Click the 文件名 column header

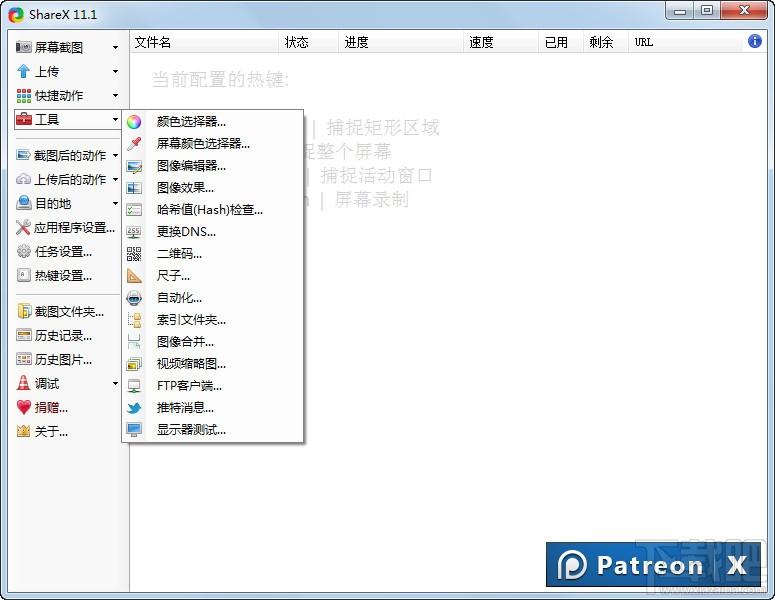(153, 42)
